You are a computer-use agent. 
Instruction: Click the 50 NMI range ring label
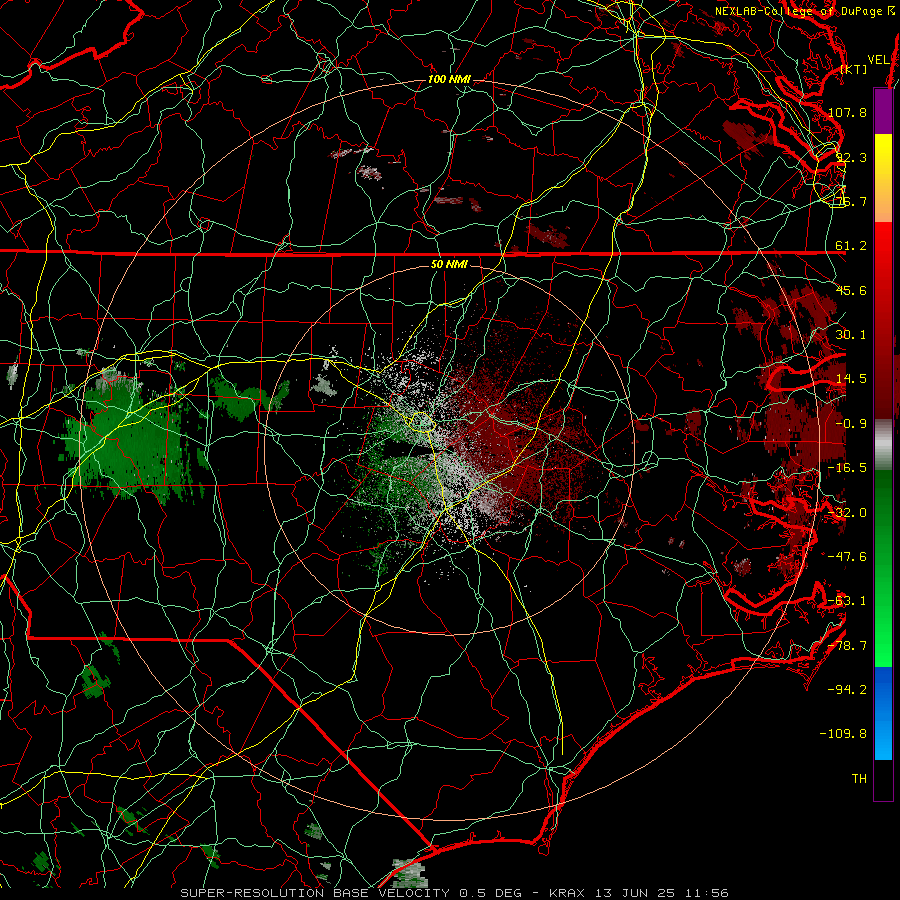pos(449,264)
